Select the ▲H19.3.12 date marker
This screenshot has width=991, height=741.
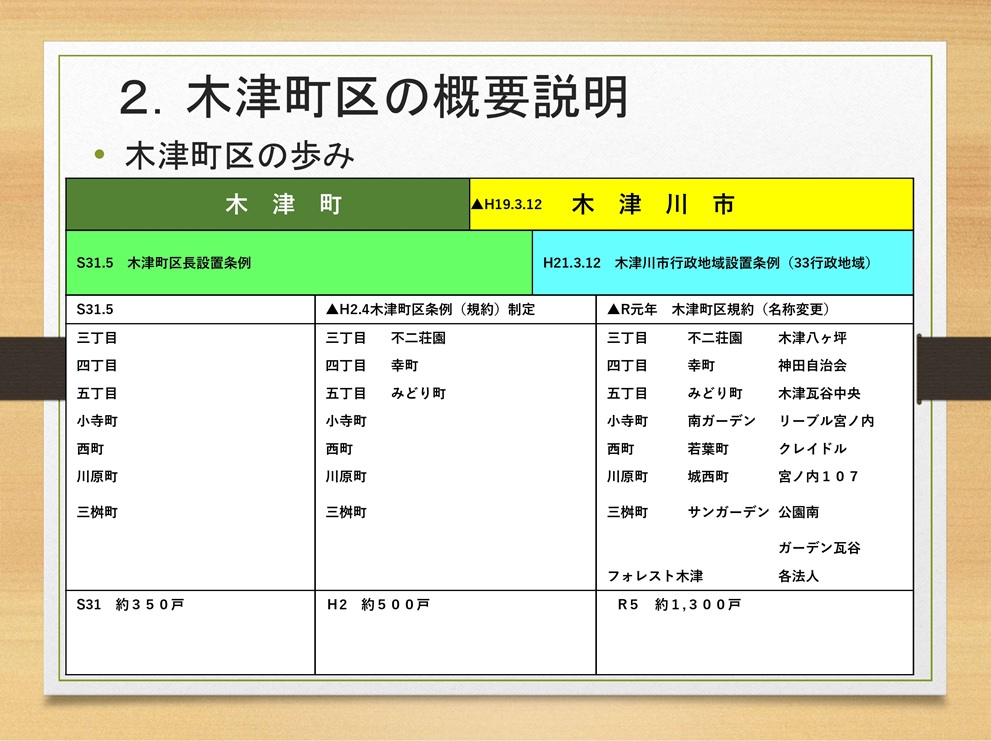point(506,205)
